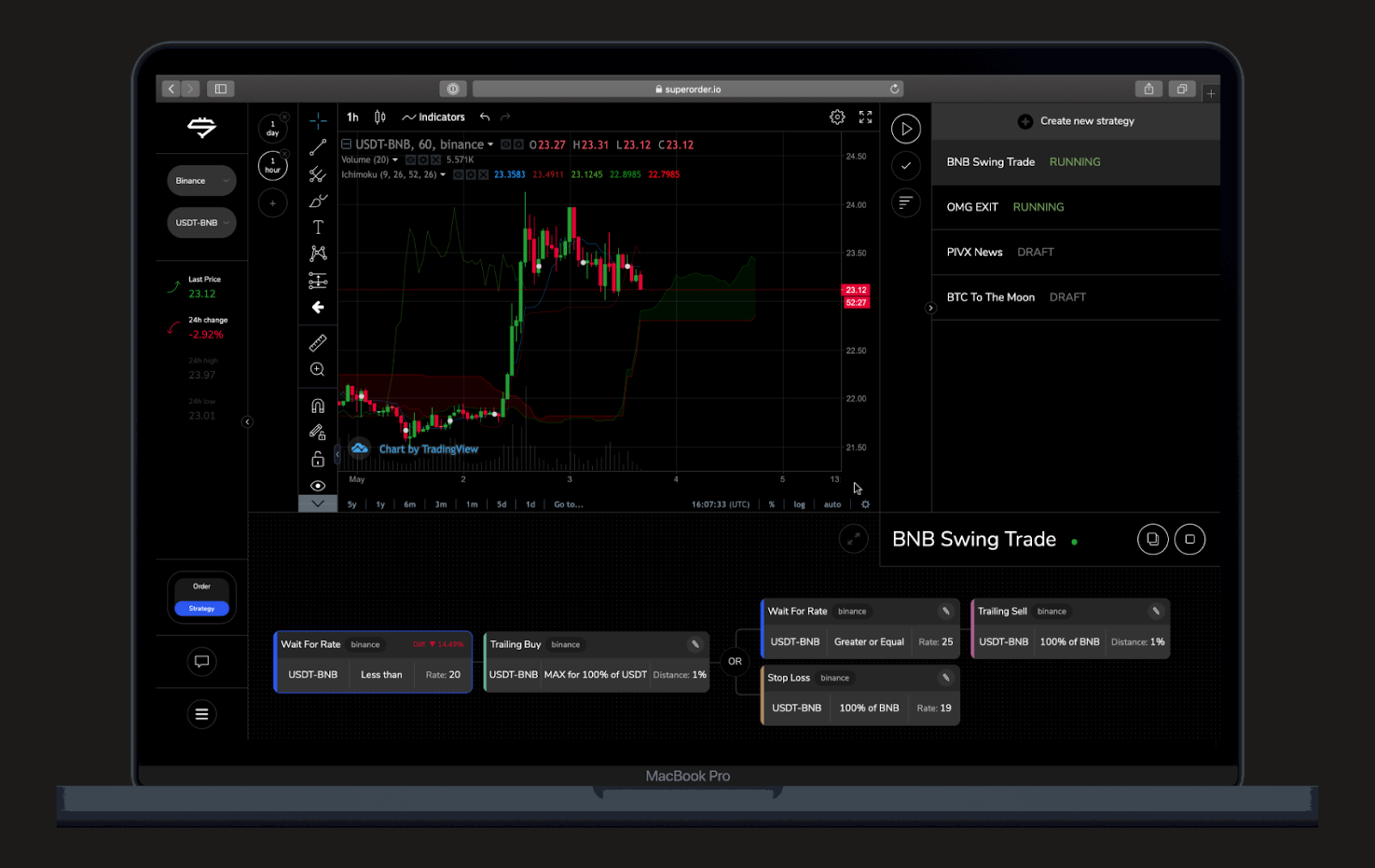Image resolution: width=1375 pixels, height=868 pixels.
Task: Open the chart settings gear
Action: pyautogui.click(x=837, y=117)
